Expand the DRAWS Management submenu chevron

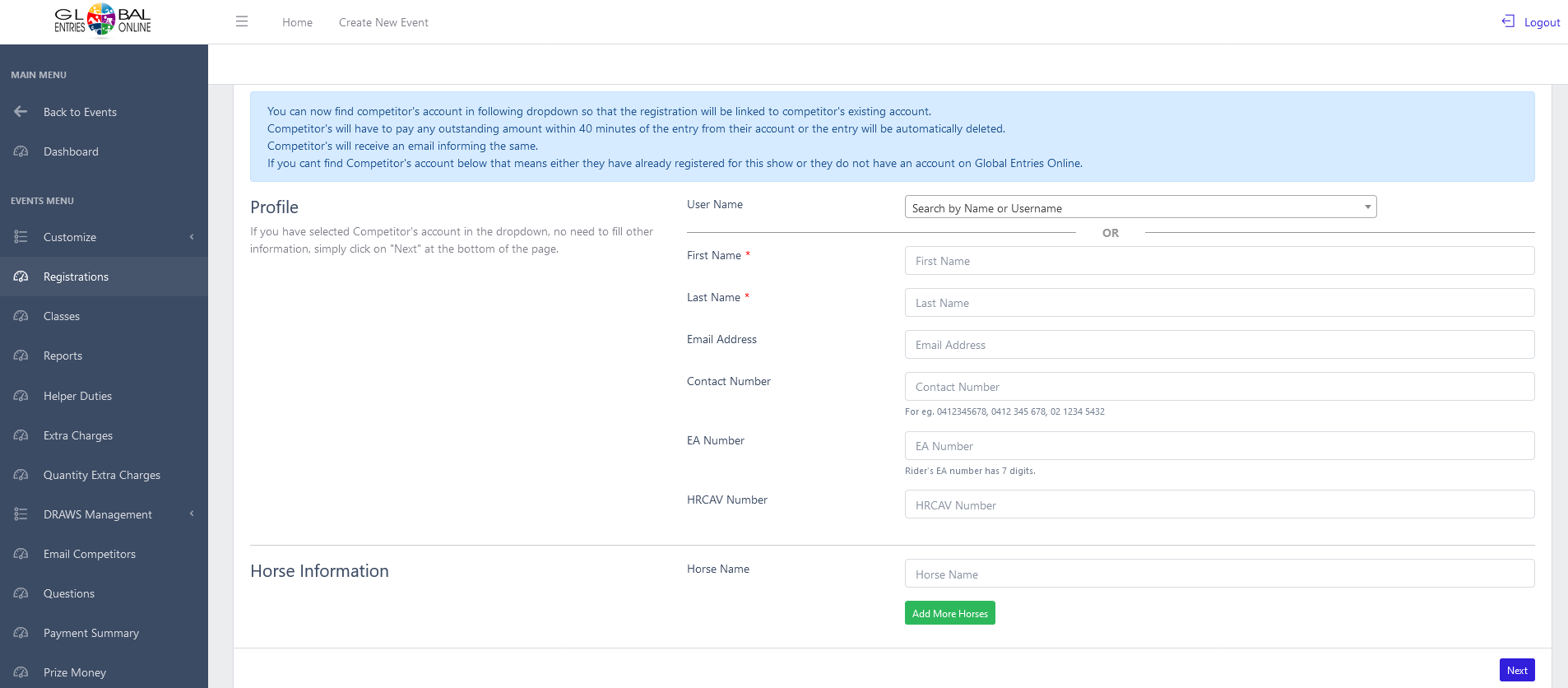click(192, 514)
